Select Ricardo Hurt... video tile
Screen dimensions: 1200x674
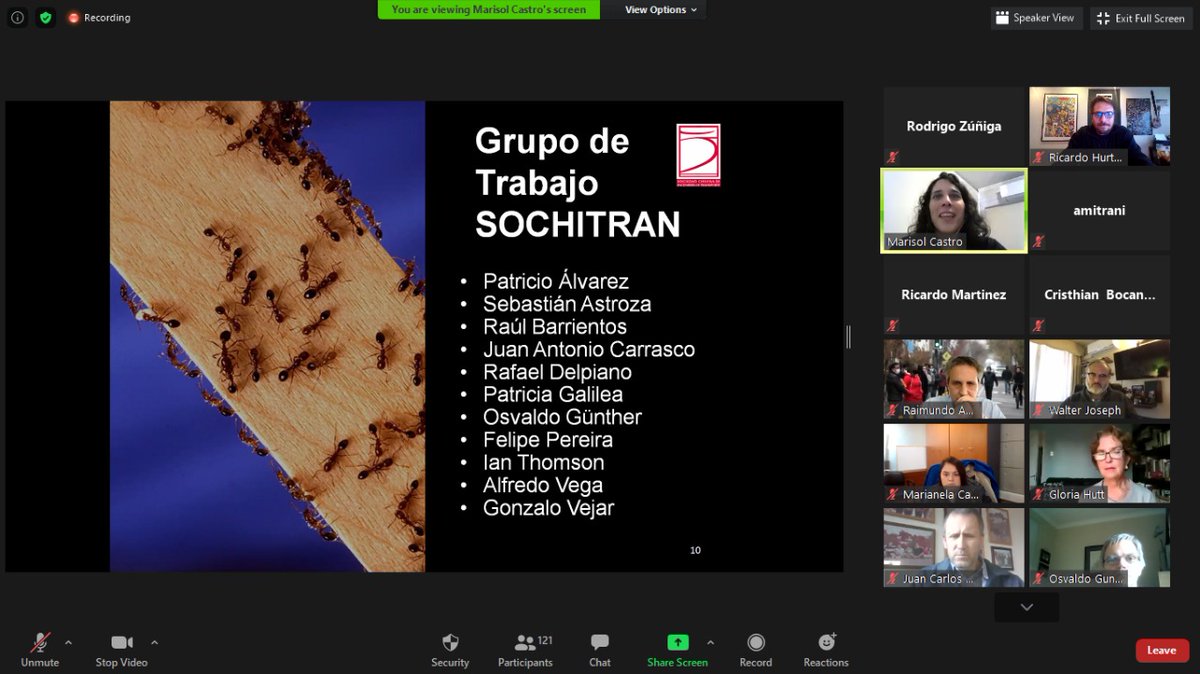pyautogui.click(x=1100, y=126)
